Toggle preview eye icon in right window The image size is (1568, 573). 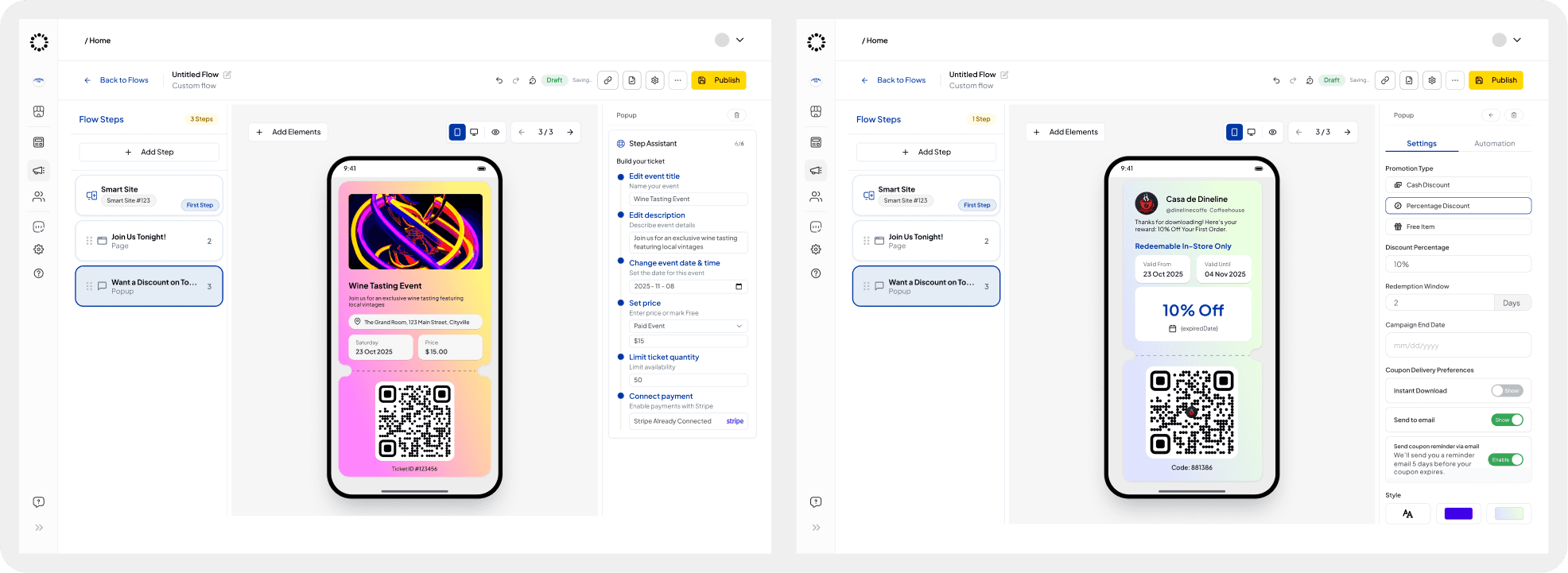point(1272,132)
